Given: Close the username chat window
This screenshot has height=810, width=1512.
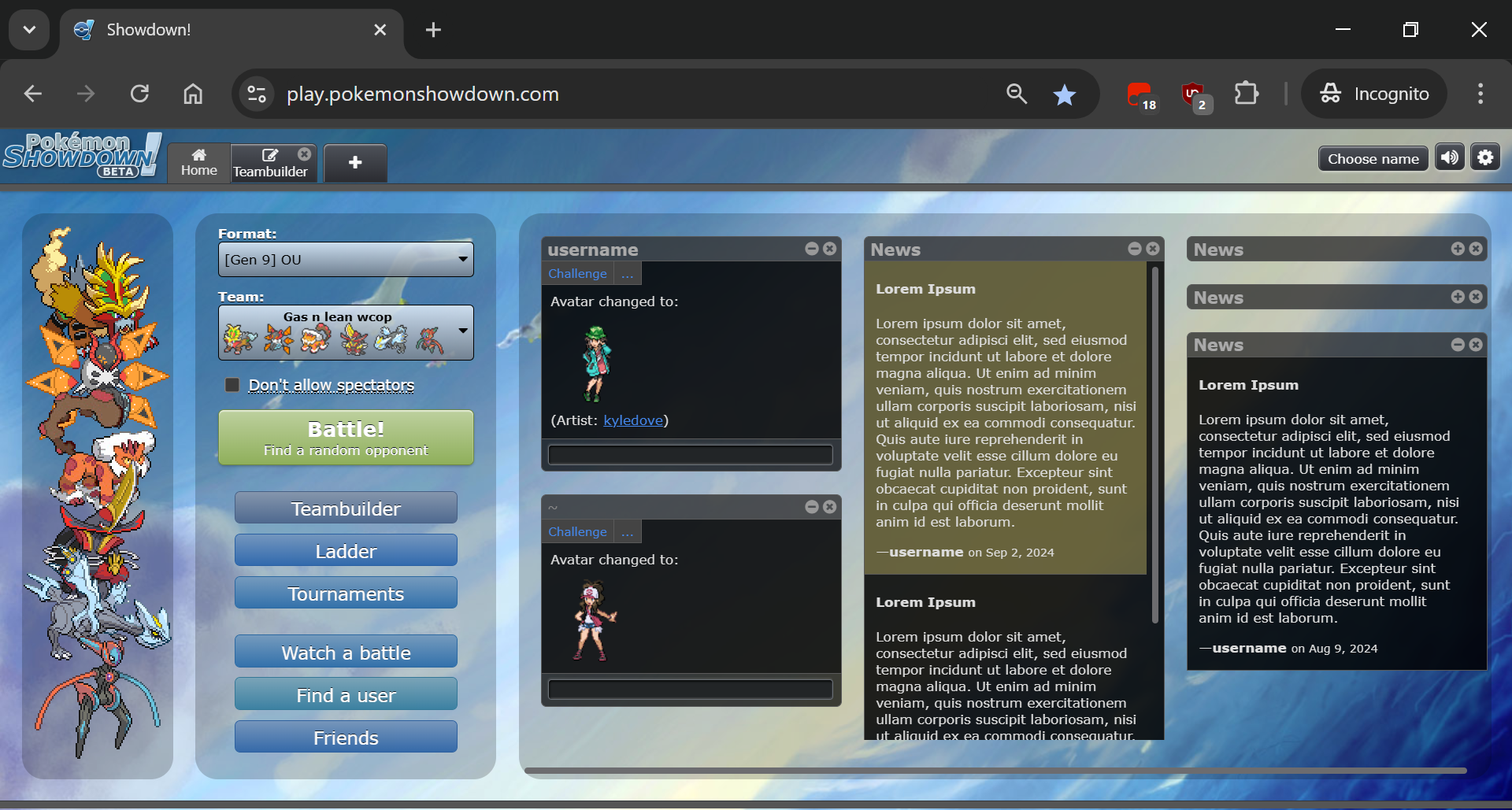Looking at the screenshot, I should 830,249.
